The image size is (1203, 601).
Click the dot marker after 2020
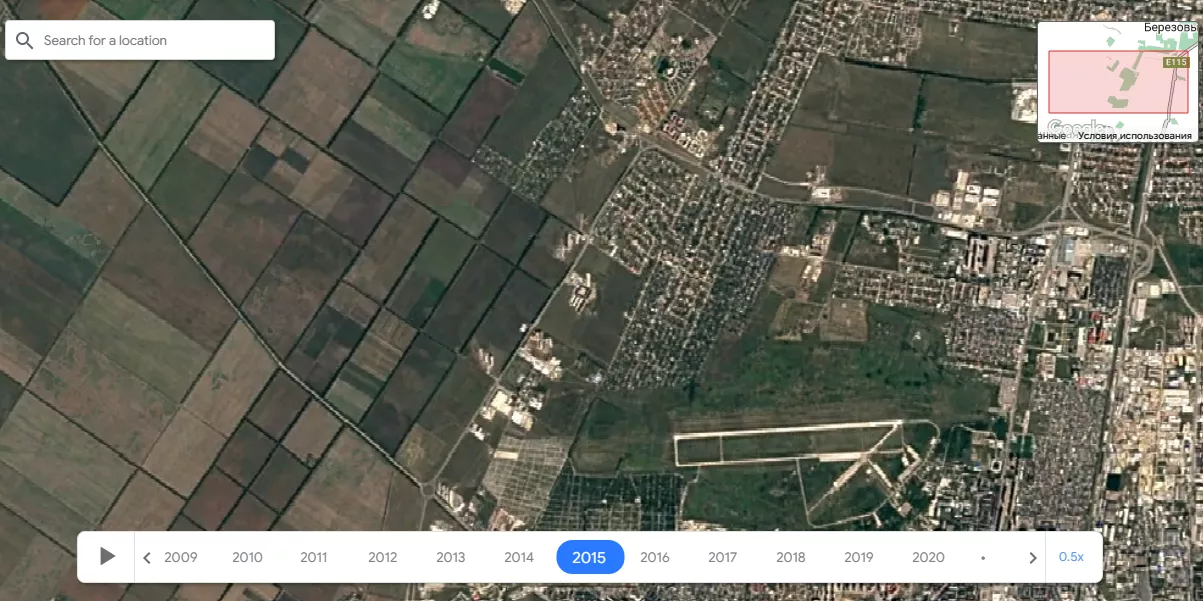pos(983,558)
